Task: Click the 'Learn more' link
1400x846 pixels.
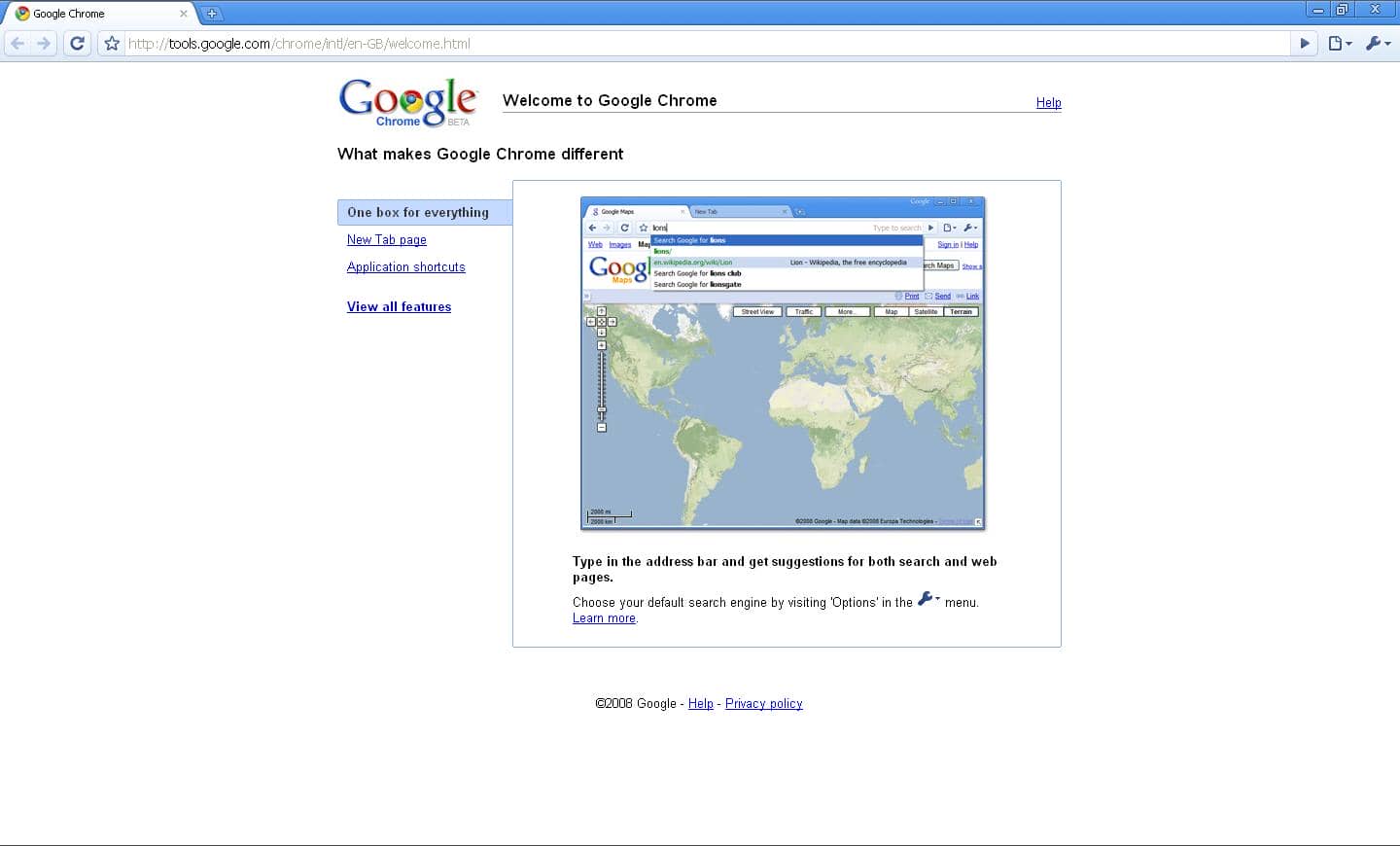Action: (x=604, y=618)
